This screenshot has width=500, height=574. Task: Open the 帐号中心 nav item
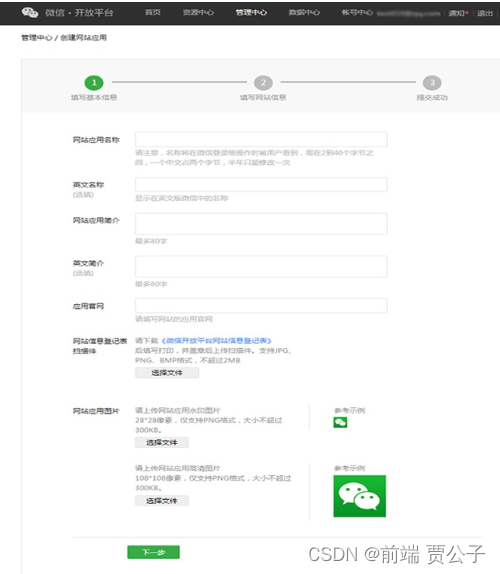tap(357, 12)
